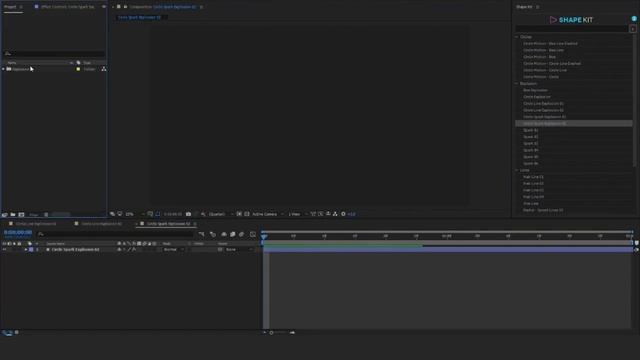Select Circle Motion - Bias in Shape Kit
640x360 pixels.
[539, 57]
